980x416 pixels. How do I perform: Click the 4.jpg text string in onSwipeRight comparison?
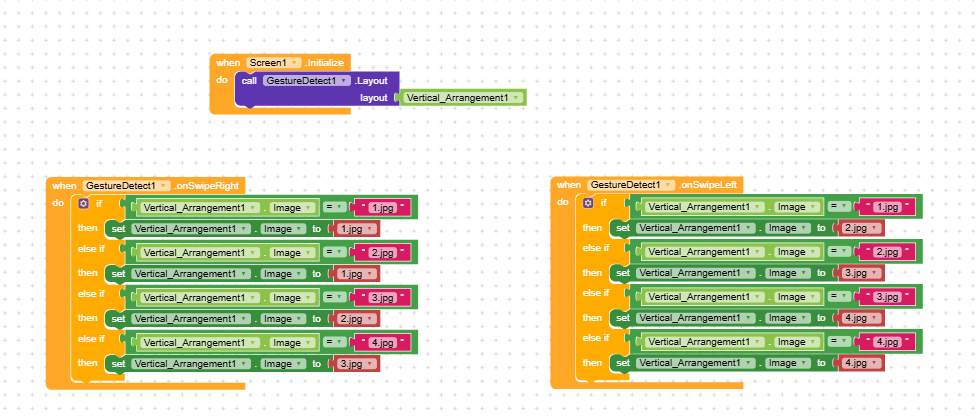[x=382, y=343]
